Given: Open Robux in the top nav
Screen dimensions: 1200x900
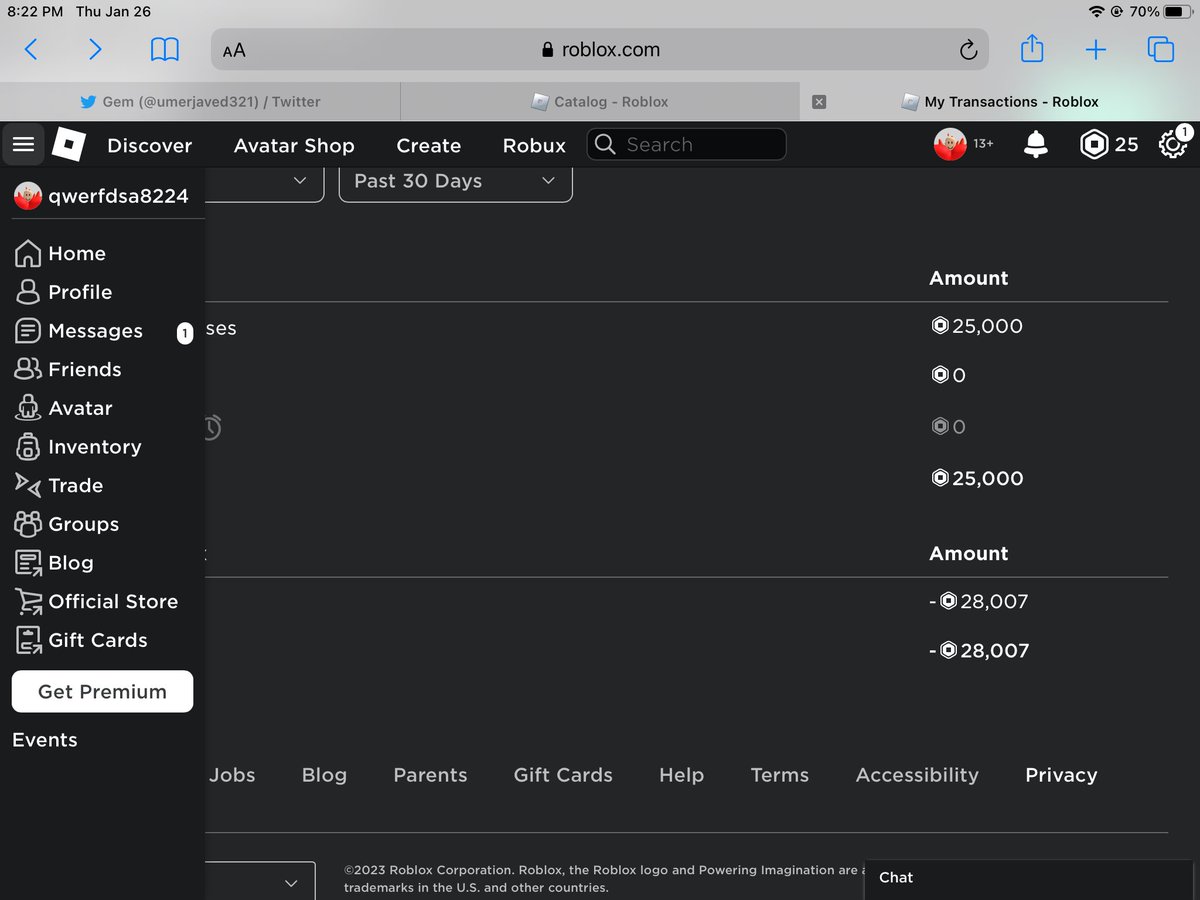Looking at the screenshot, I should (535, 145).
